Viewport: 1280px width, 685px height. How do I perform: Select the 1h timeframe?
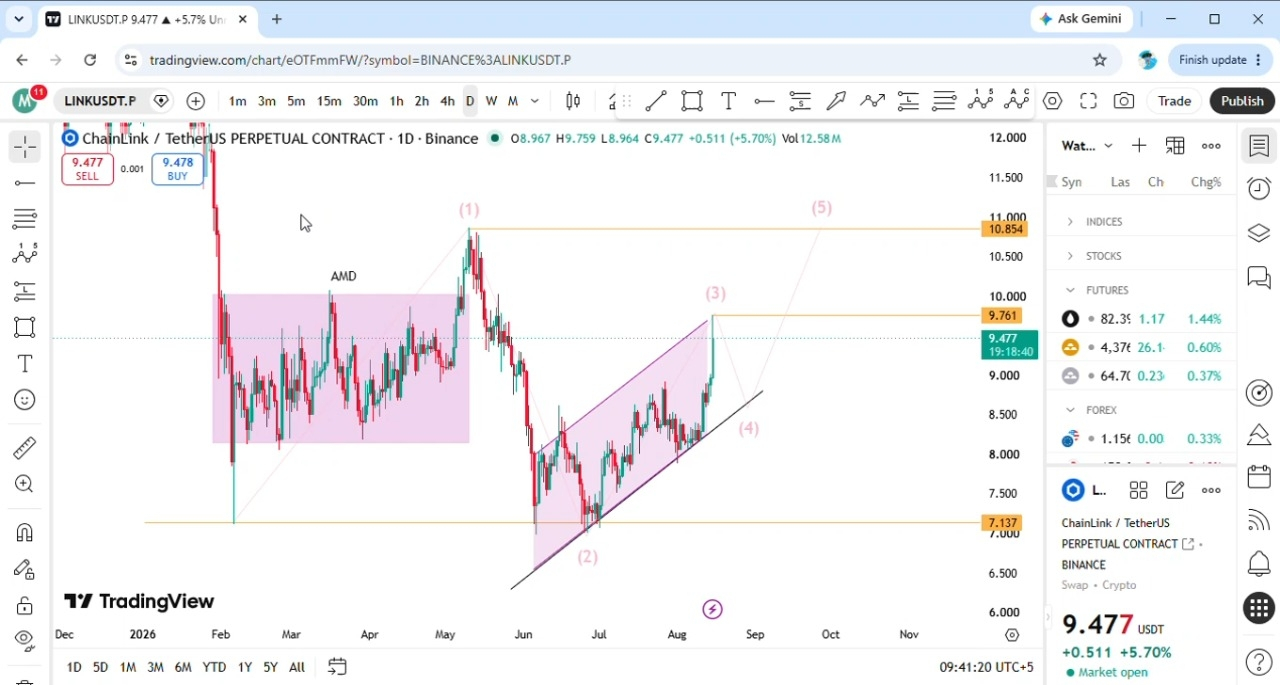point(396,101)
